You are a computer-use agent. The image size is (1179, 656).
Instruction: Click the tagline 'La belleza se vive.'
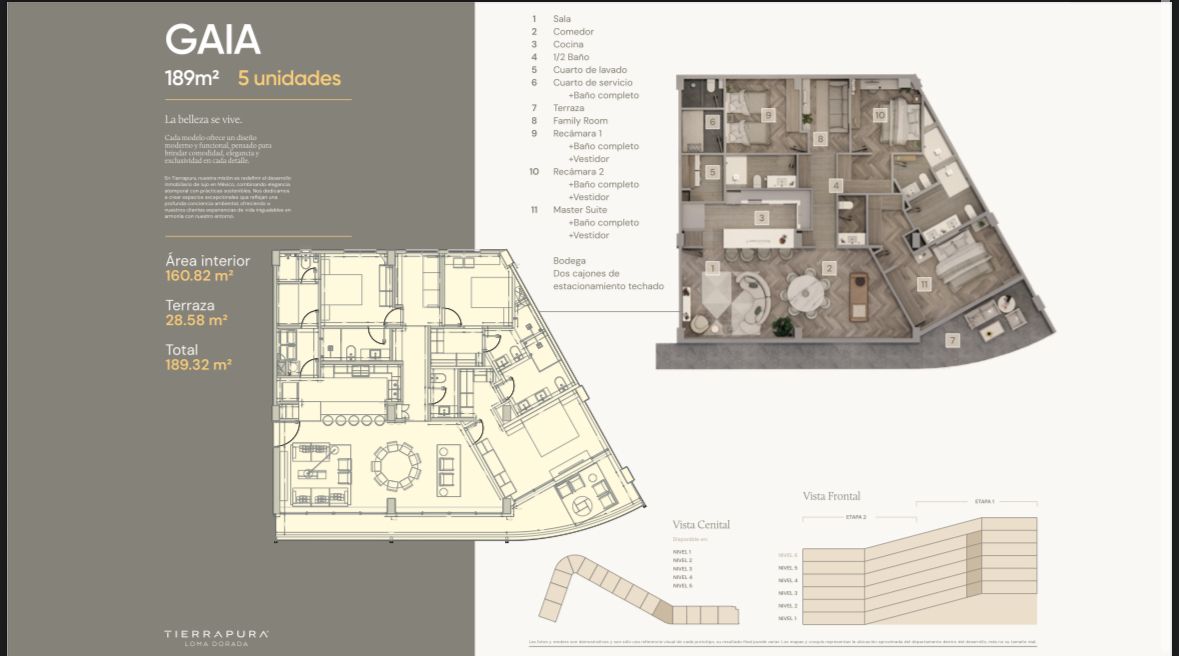204,120
